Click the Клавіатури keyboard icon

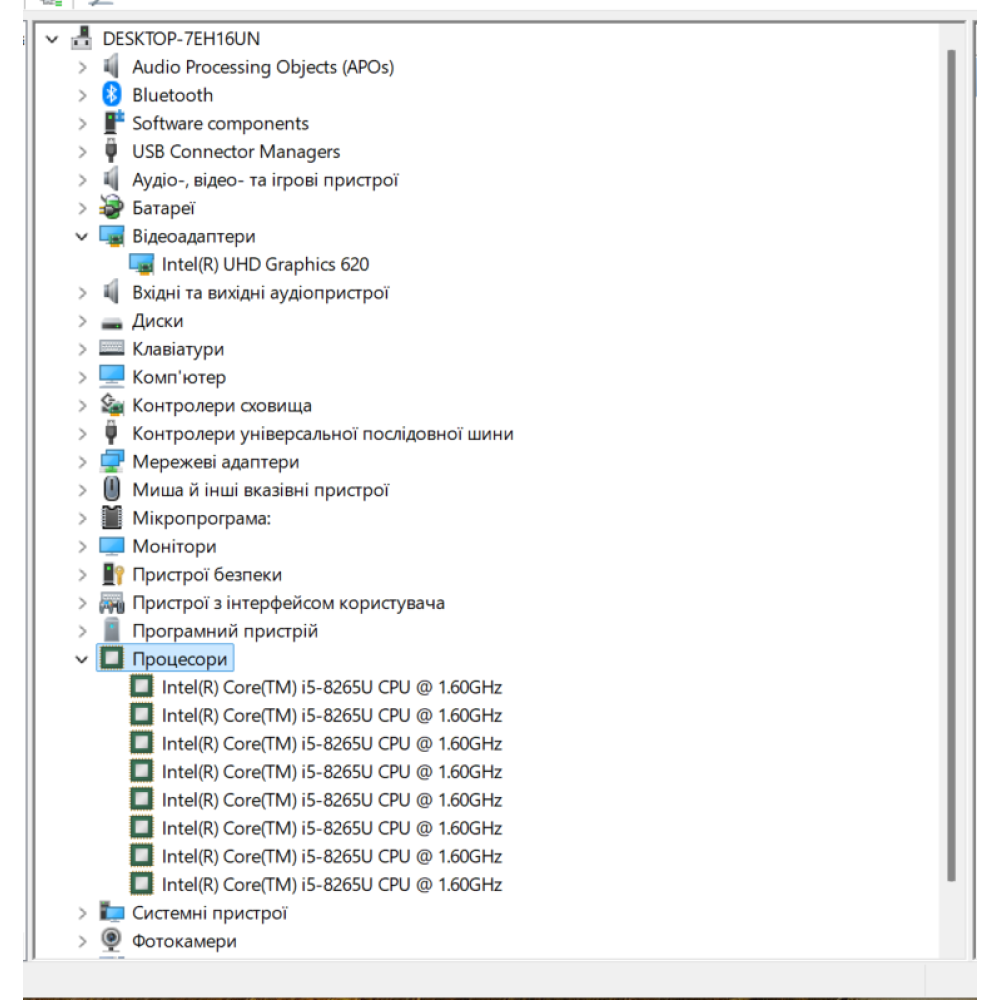[x=111, y=349]
